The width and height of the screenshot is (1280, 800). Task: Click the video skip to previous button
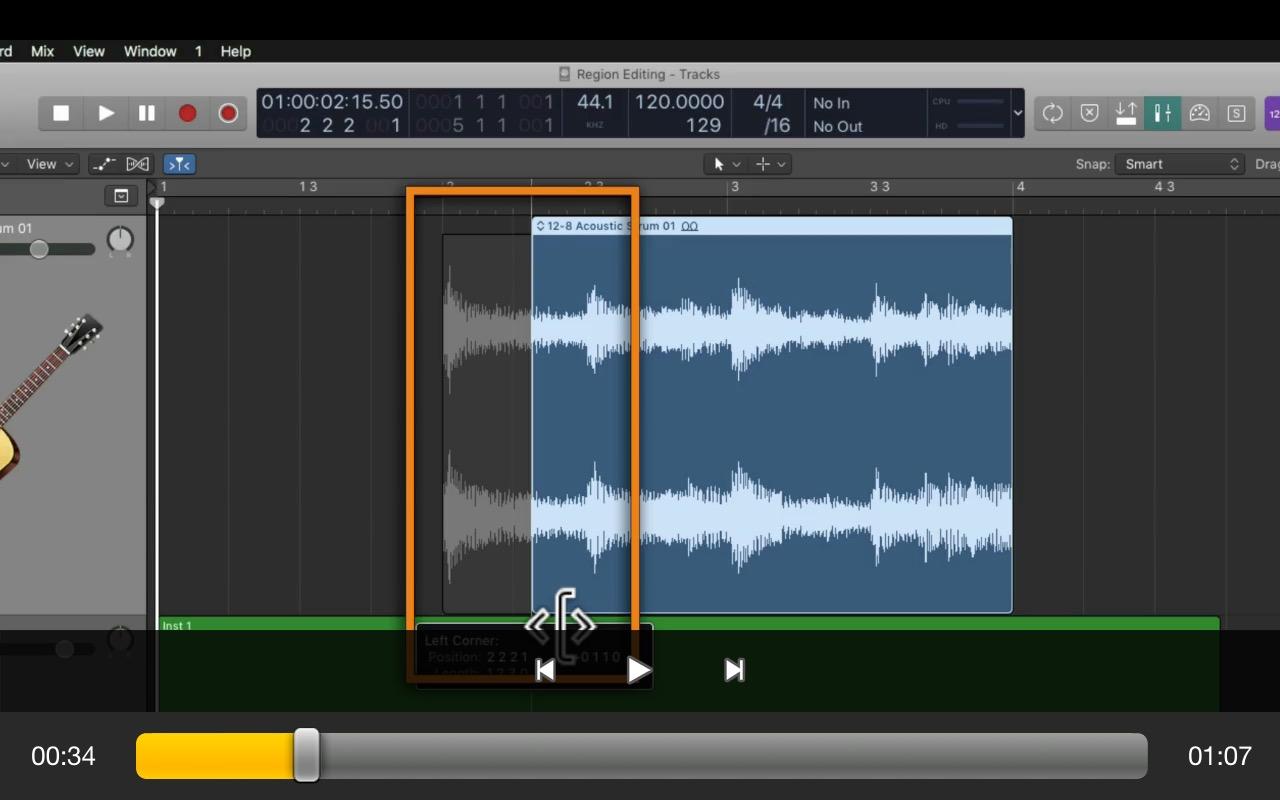coord(545,670)
